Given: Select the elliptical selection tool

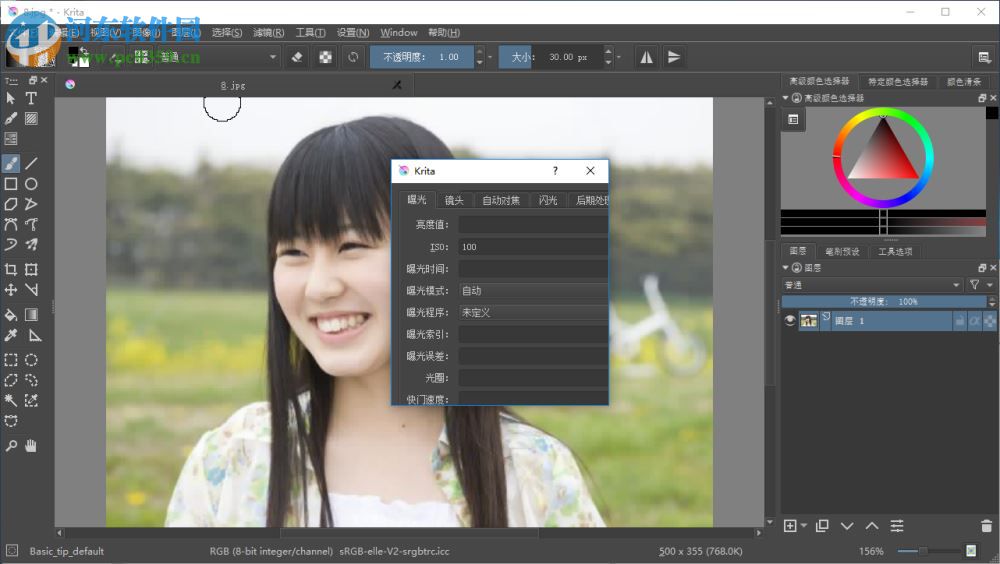Looking at the screenshot, I should [x=31, y=360].
